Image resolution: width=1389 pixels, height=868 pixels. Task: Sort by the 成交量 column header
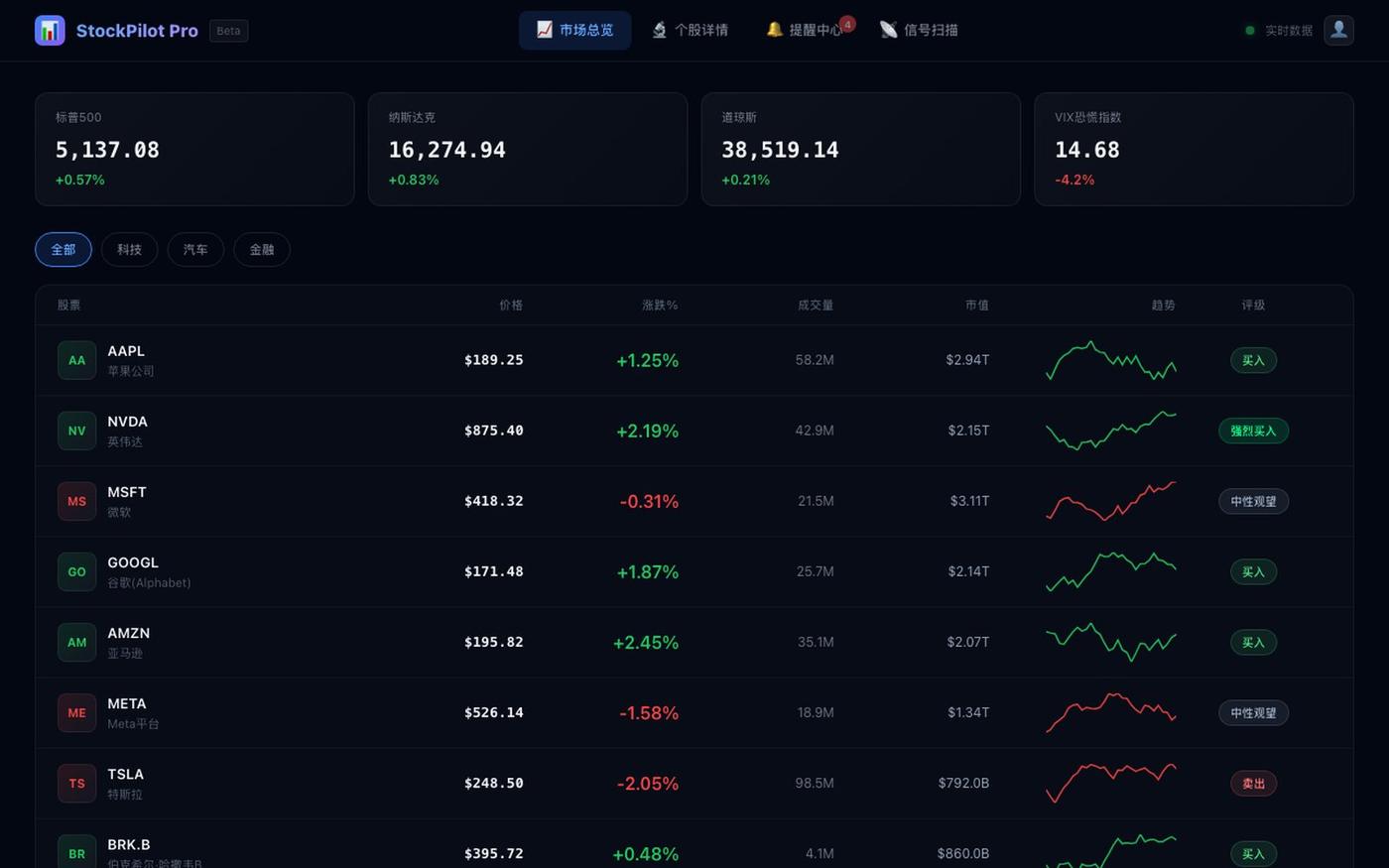816,306
